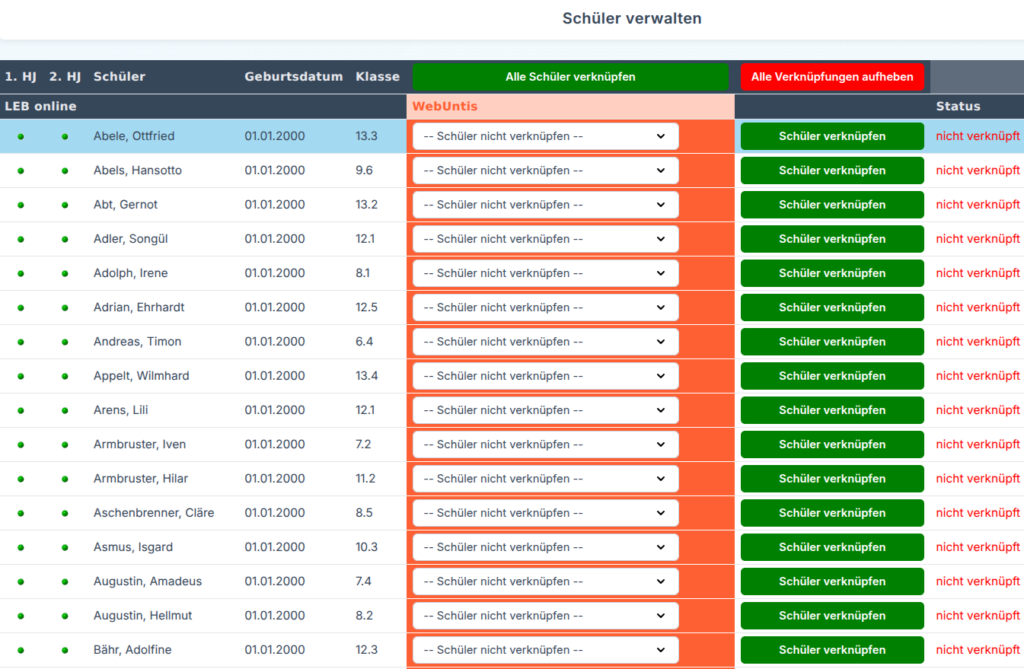Click 2. HJ dot for Augustin, Hellmut

65,616
